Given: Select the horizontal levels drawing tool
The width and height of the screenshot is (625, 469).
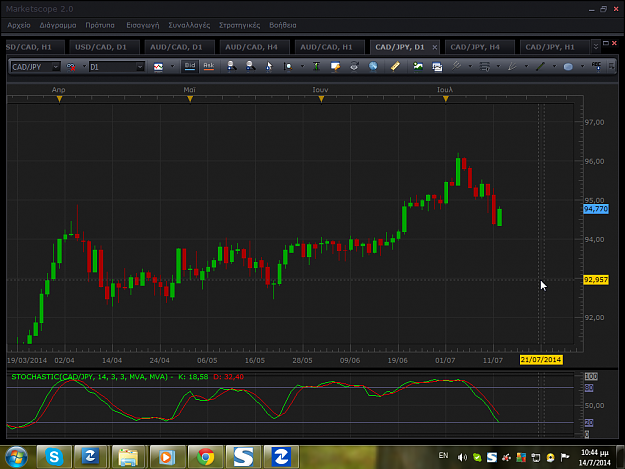Looking at the screenshot, I should [x=485, y=66].
